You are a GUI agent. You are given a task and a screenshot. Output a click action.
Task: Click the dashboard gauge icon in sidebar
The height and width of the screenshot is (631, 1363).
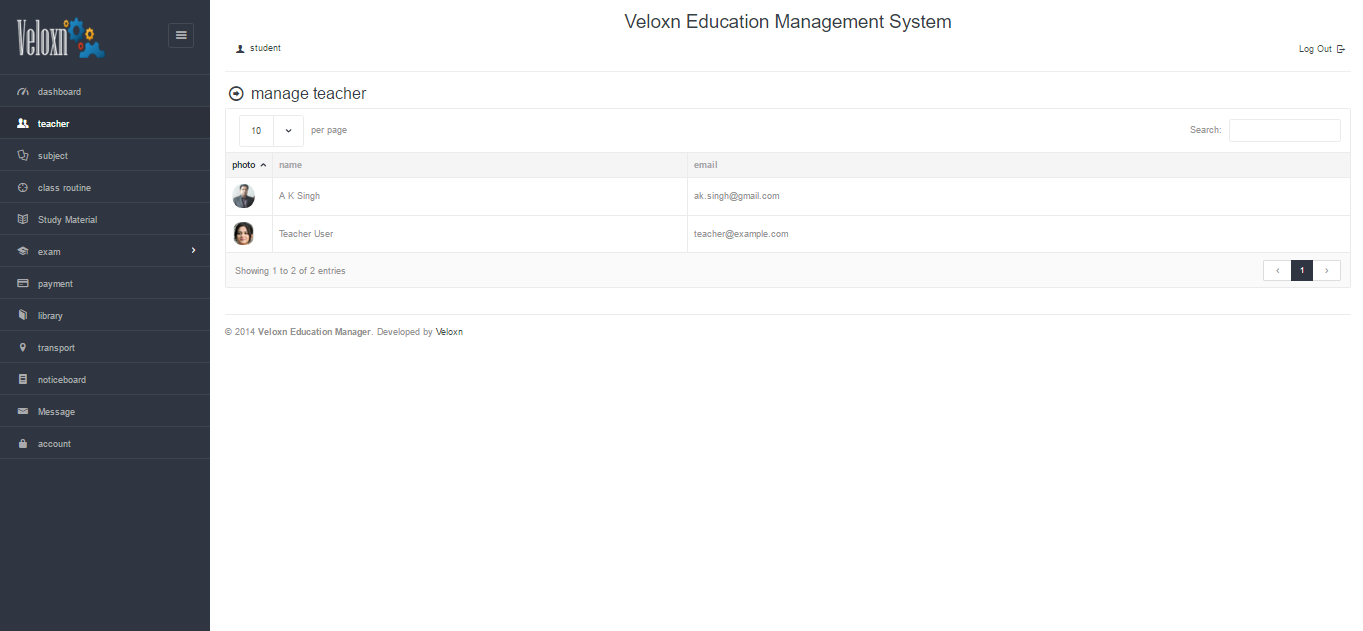(x=23, y=92)
